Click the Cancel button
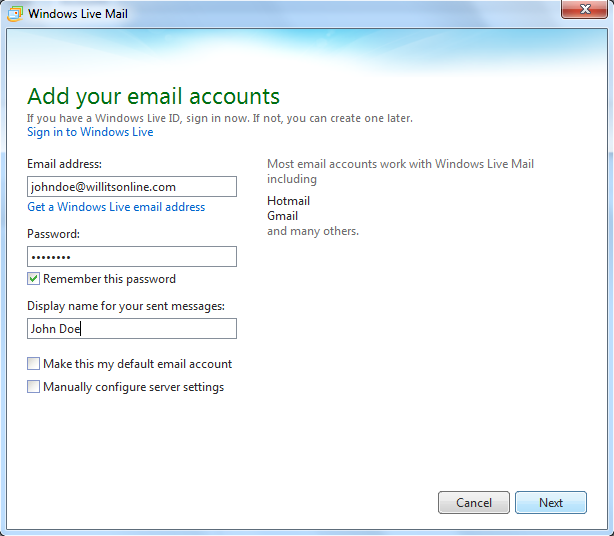Viewport: 614px width, 536px height. (x=474, y=502)
